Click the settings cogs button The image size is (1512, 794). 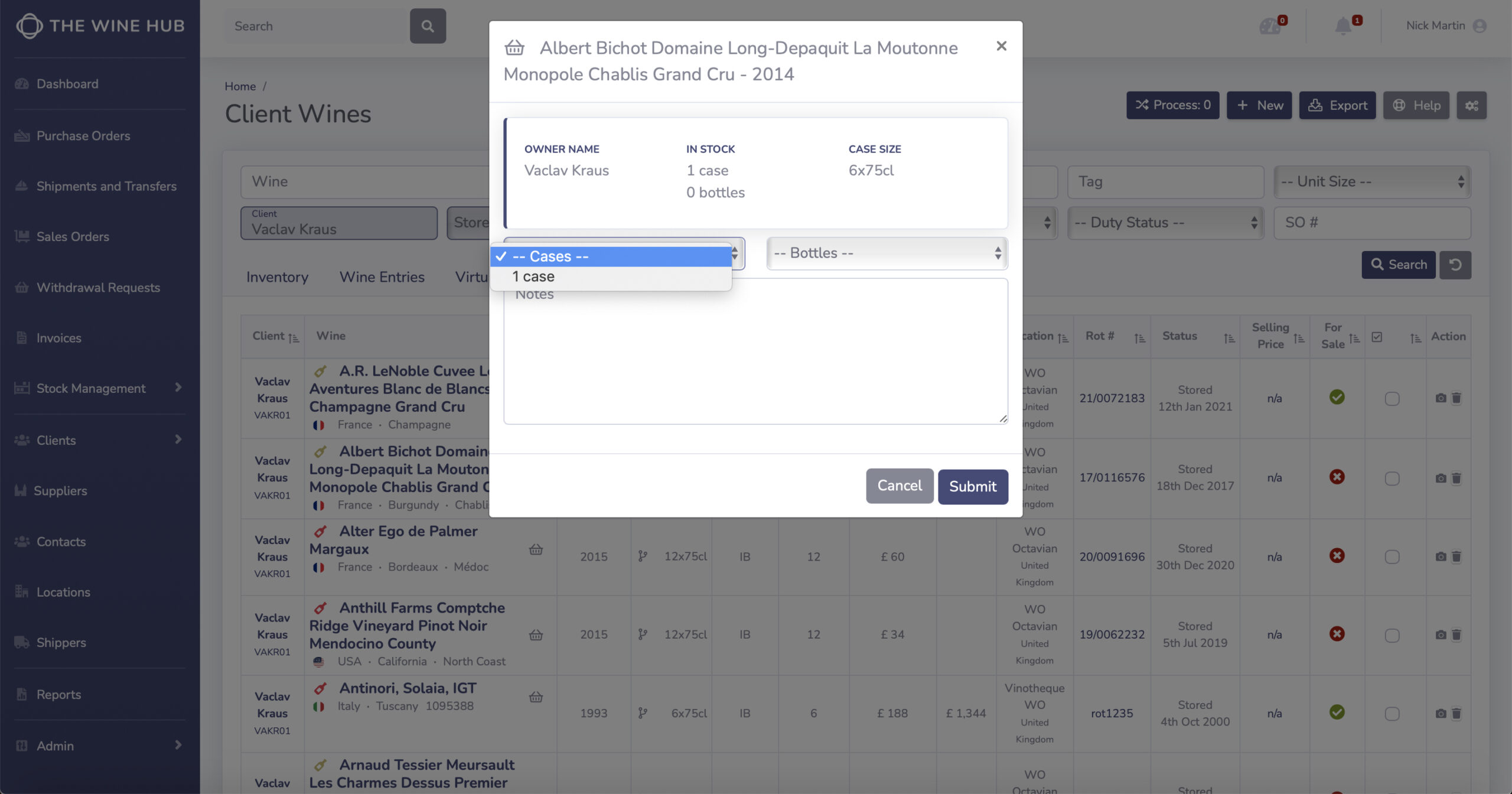pos(1471,105)
